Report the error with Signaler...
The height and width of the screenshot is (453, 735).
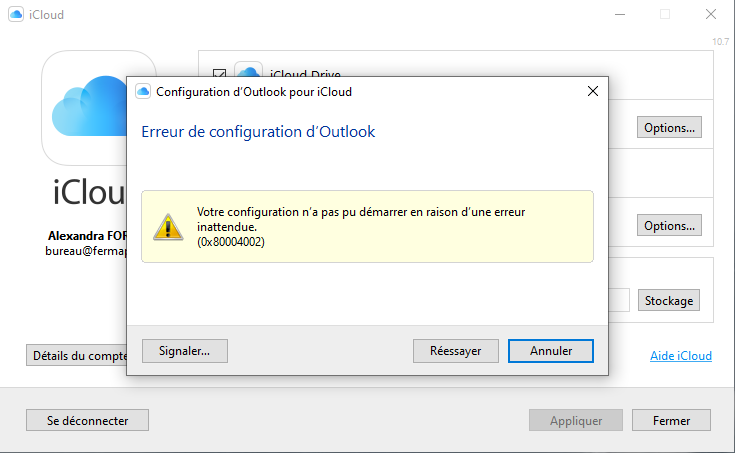point(185,351)
